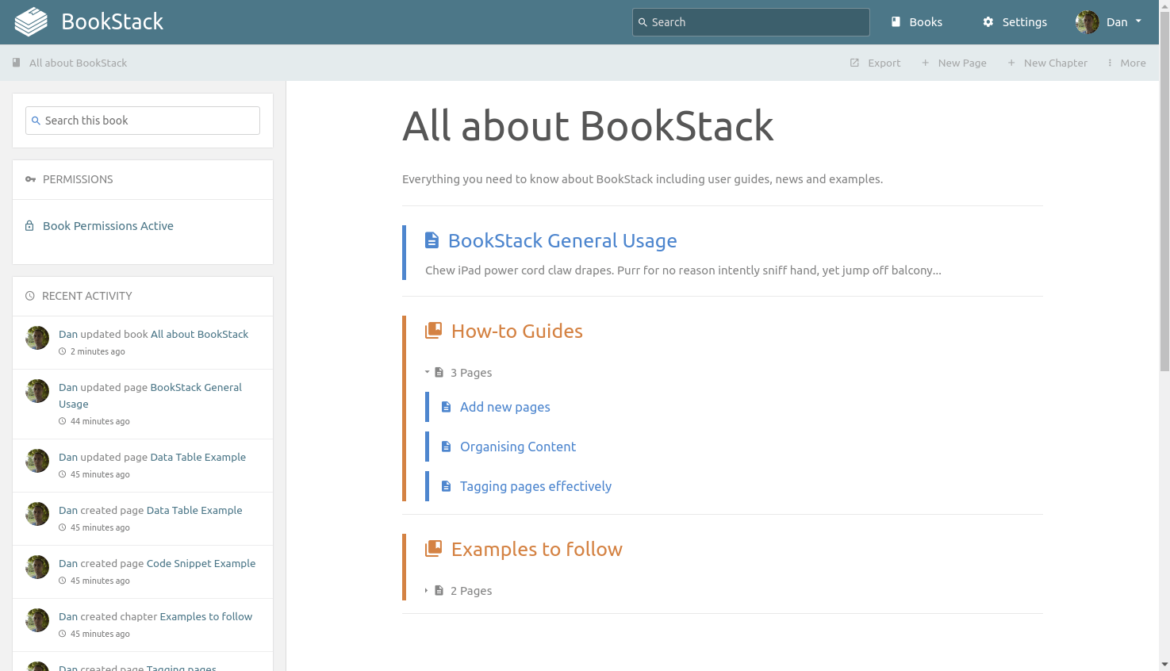
Task: Click the Export icon in the page toolbar
Action: [854, 62]
